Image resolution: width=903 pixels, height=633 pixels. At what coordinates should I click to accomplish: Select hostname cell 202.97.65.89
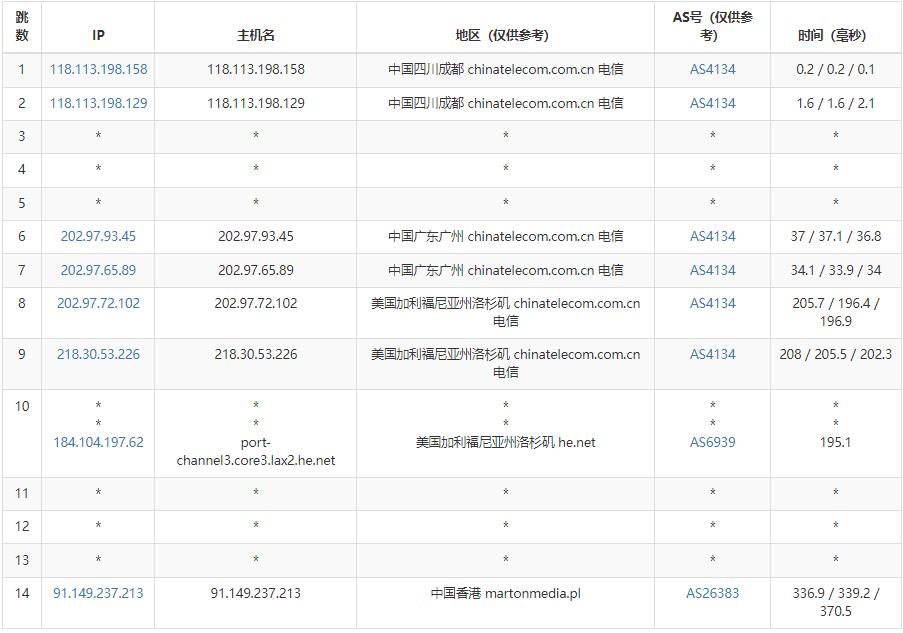pos(256,270)
